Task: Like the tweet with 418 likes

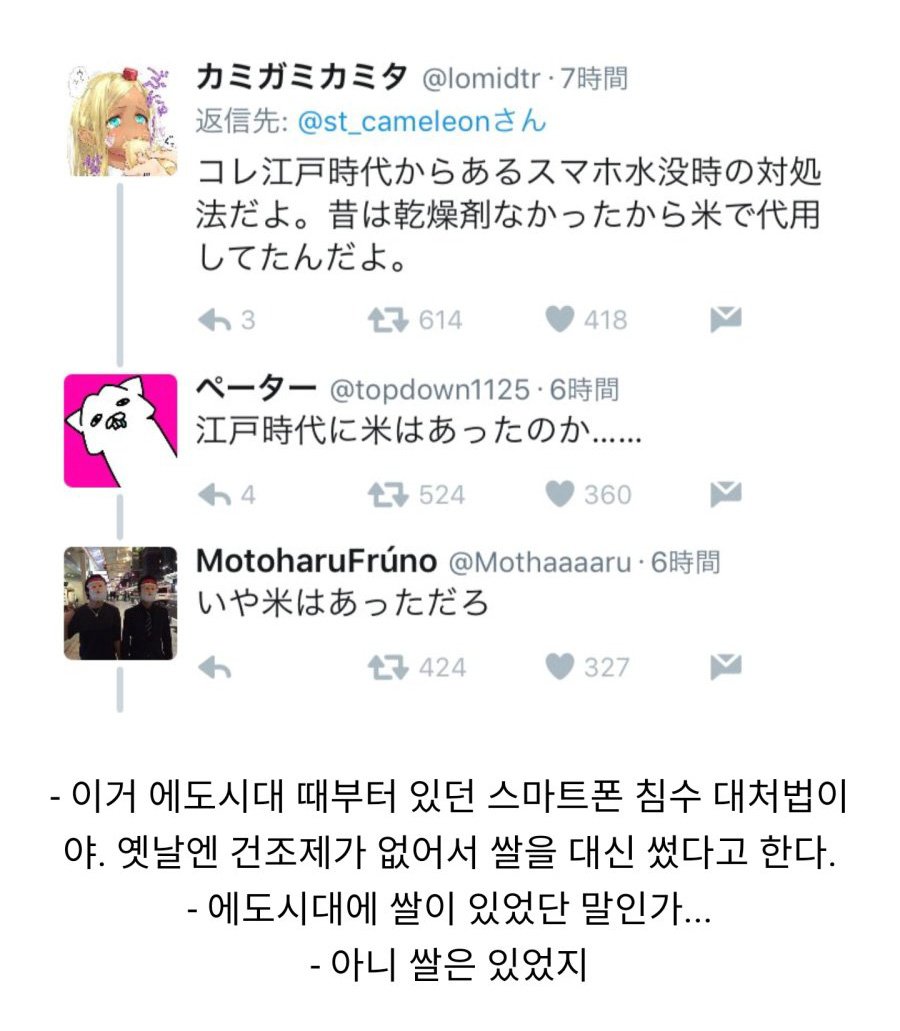Action: pos(559,320)
